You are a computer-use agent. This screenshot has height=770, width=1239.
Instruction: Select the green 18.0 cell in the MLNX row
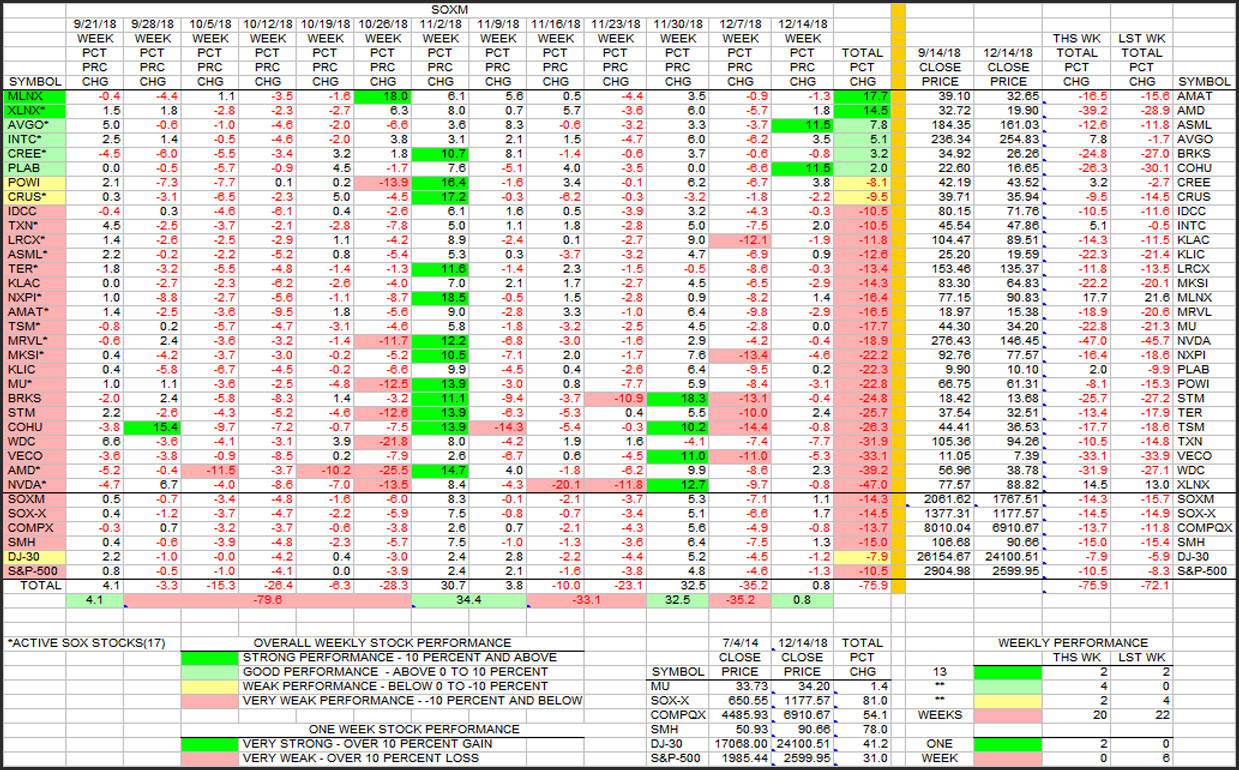(384, 96)
